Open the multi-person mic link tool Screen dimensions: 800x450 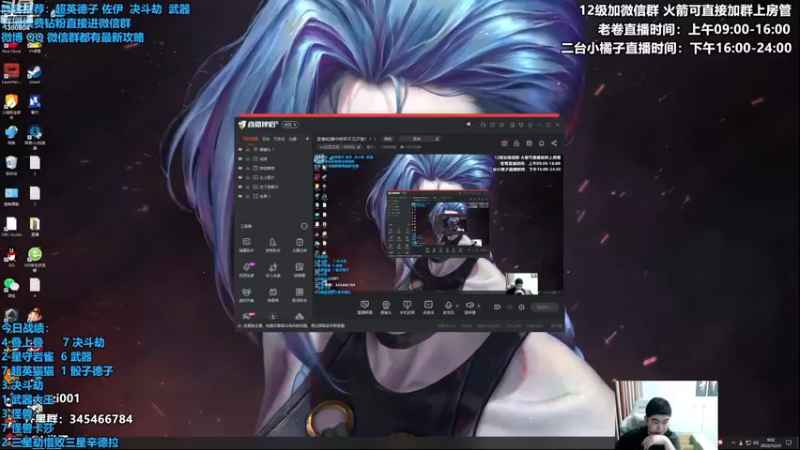coord(273,270)
